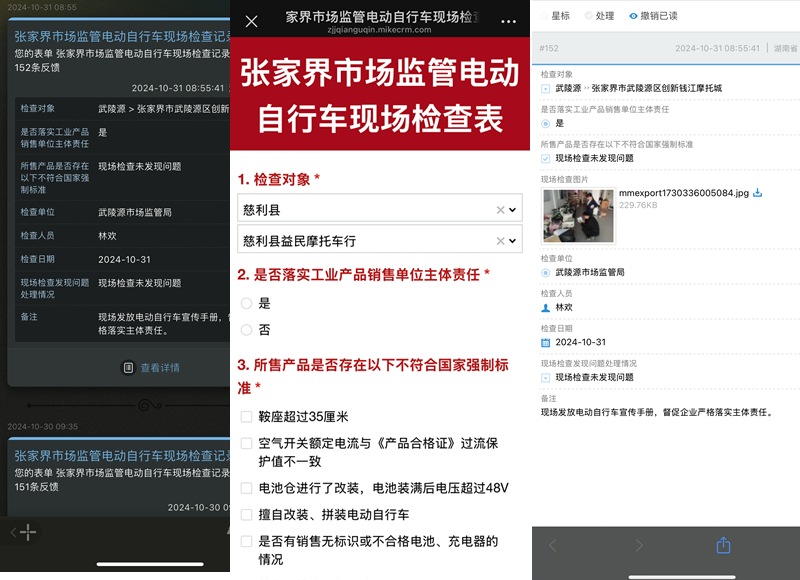Screen dimensions: 800x580
Task: Tap the back arrow in bottom bar
Action: (552, 545)
